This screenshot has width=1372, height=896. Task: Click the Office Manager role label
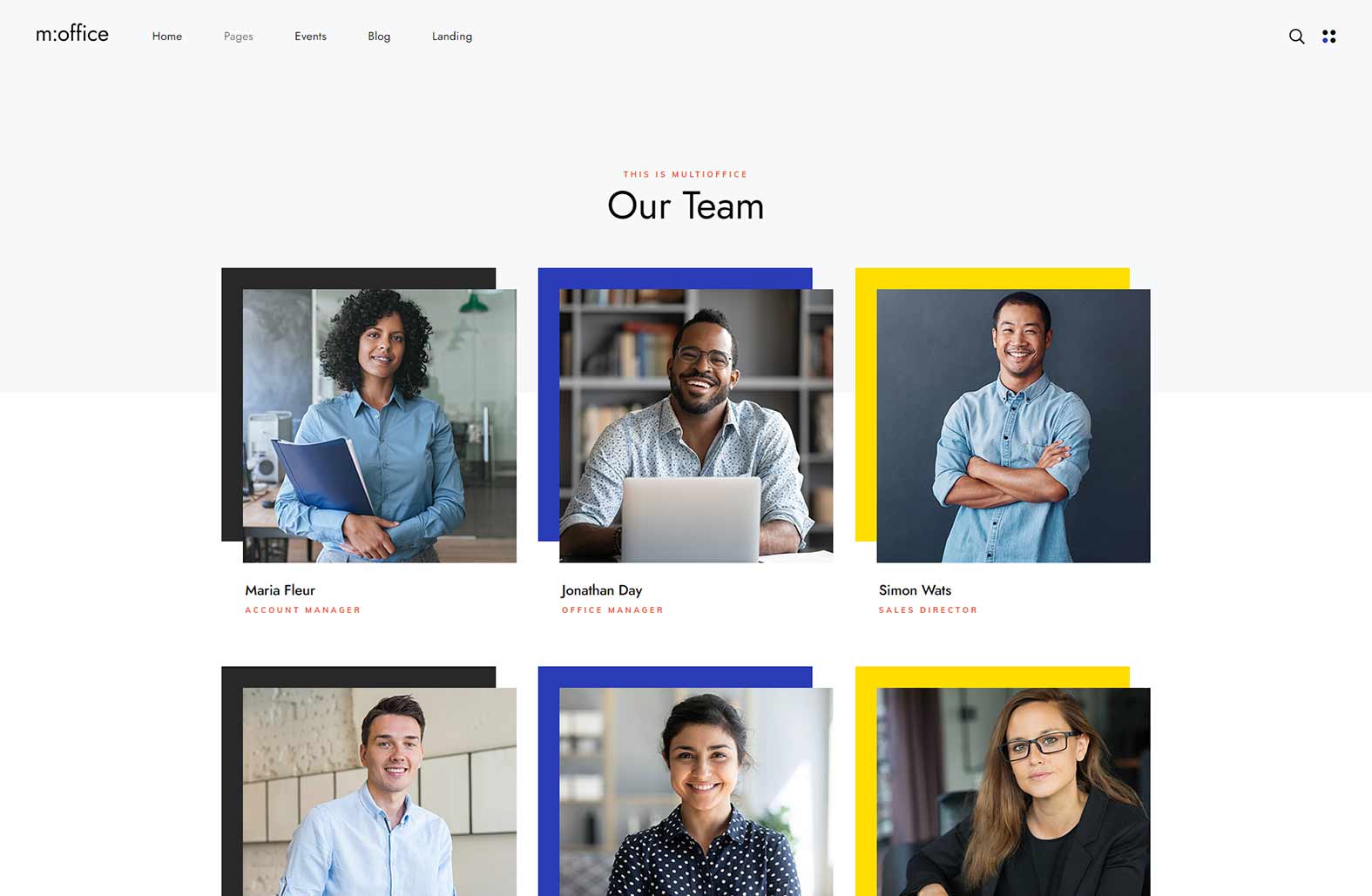[x=612, y=610]
